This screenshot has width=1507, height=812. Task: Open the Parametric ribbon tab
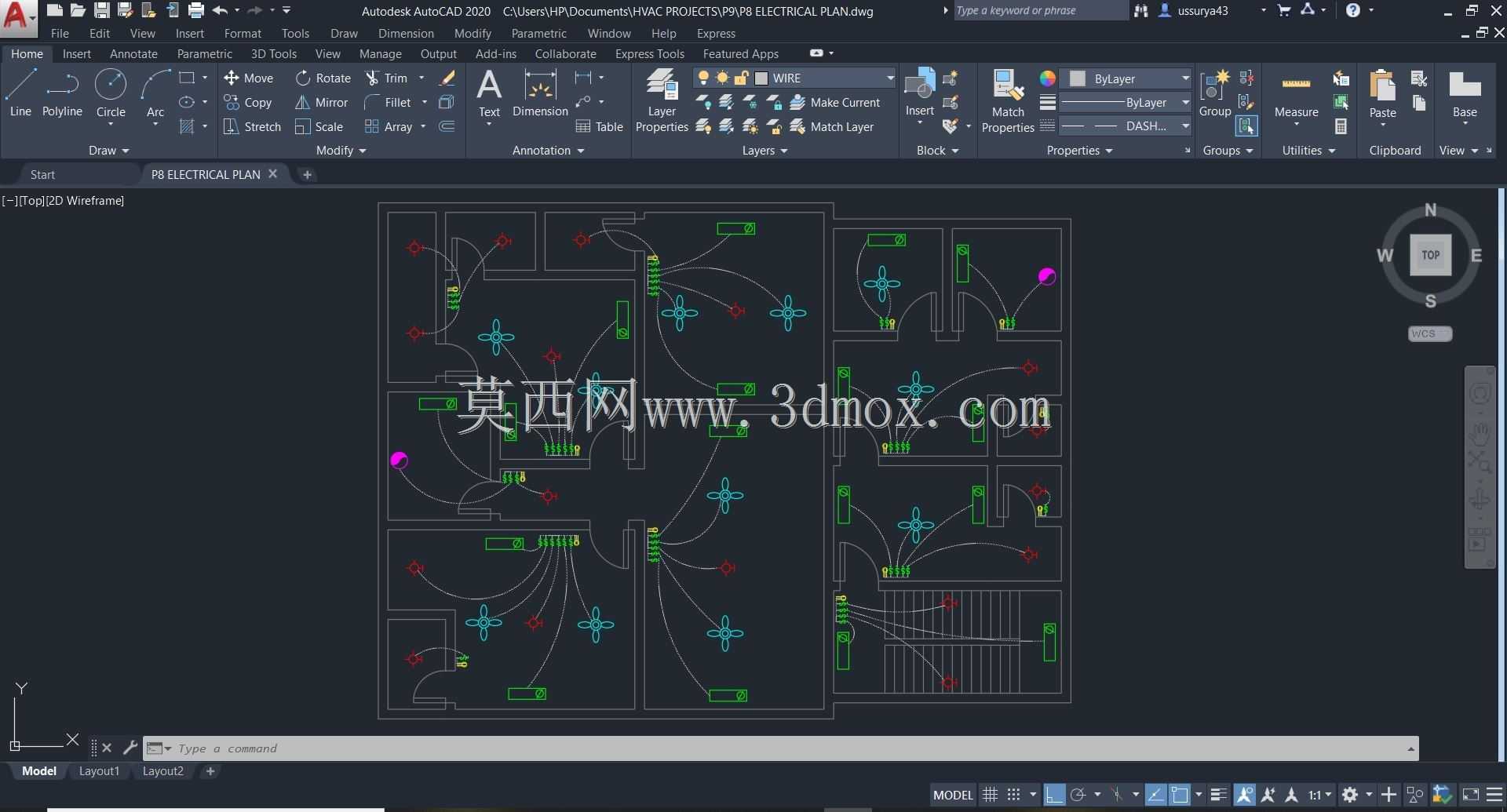pos(204,54)
